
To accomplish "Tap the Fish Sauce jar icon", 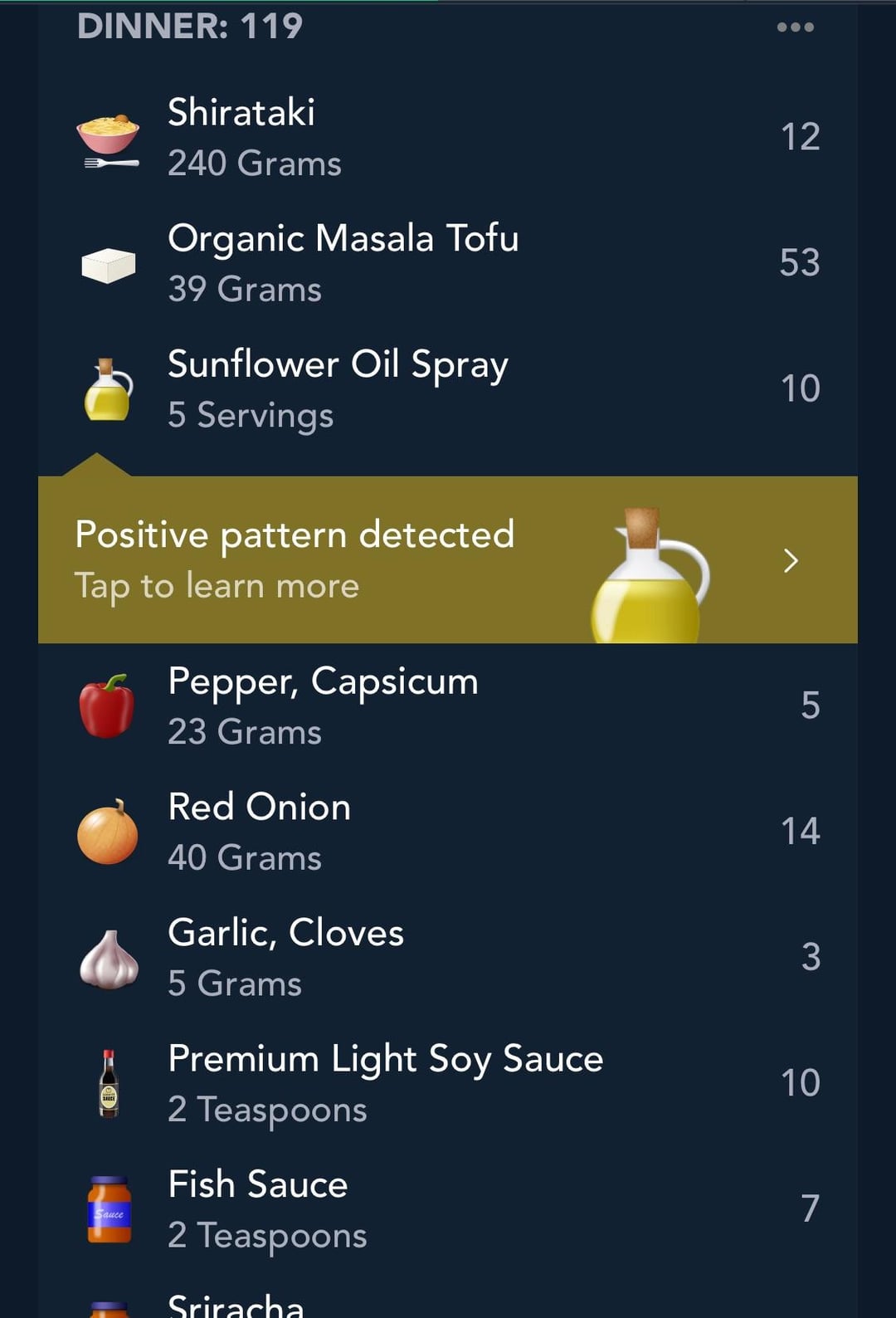I will point(110,1209).
